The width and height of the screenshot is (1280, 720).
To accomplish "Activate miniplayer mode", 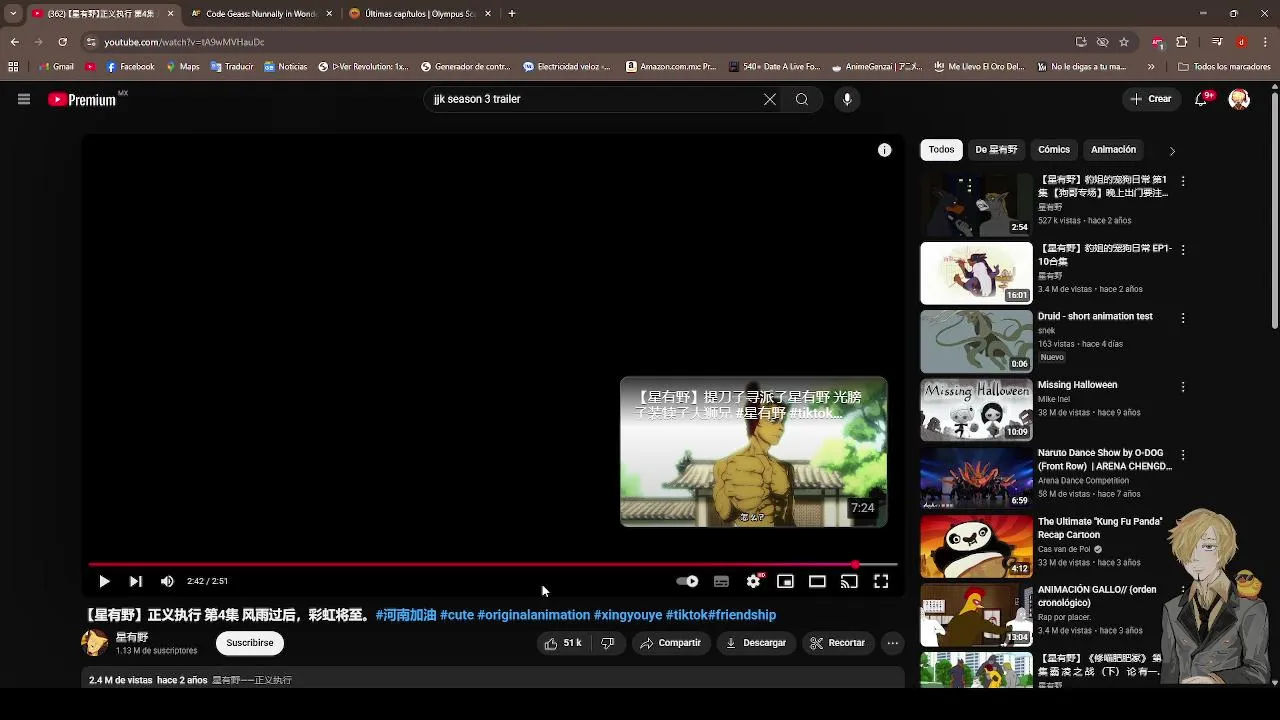I will [x=785, y=581].
